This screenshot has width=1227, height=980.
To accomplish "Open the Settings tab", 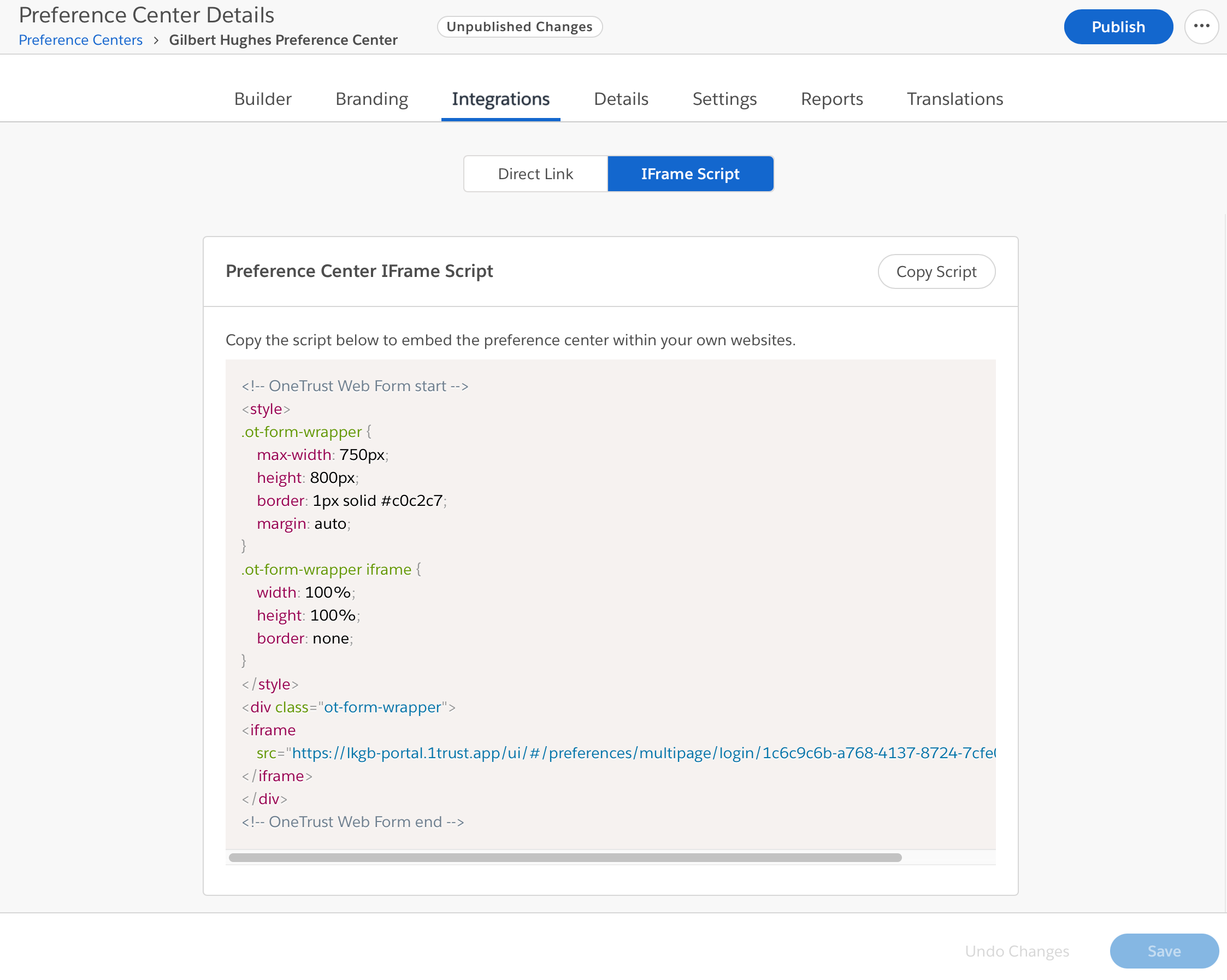I will click(x=724, y=98).
